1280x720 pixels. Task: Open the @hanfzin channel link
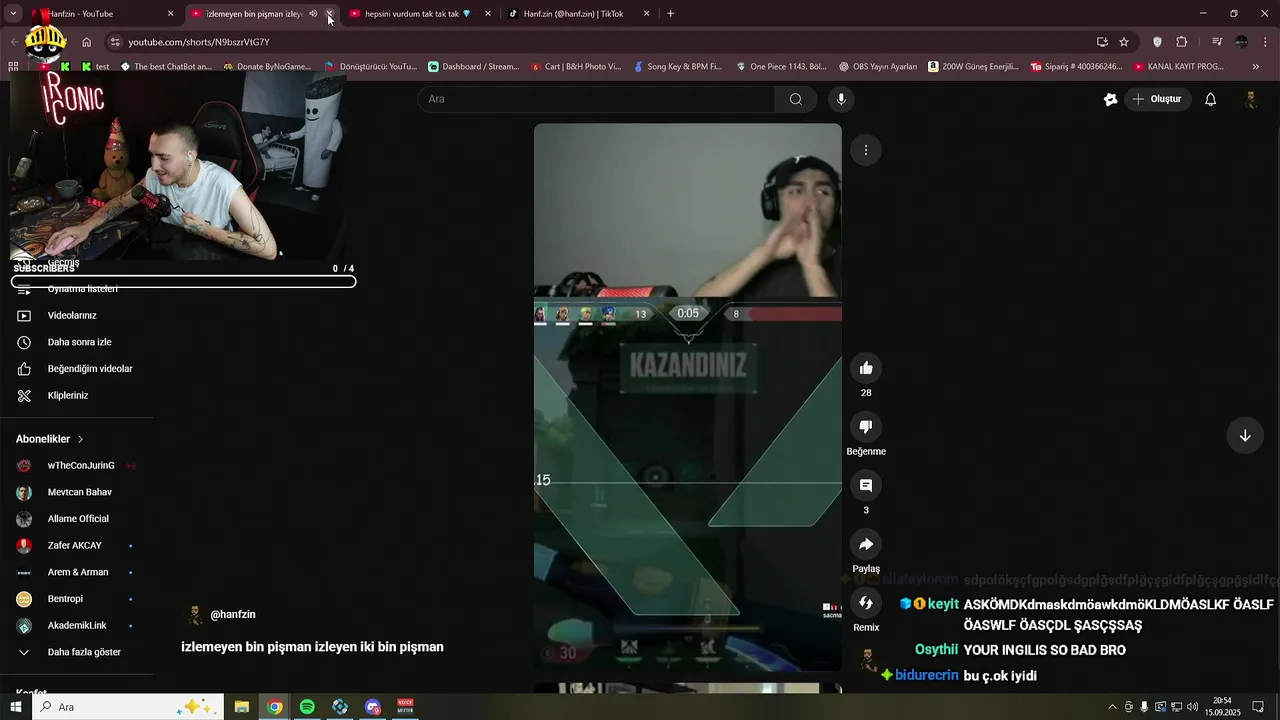233,615
